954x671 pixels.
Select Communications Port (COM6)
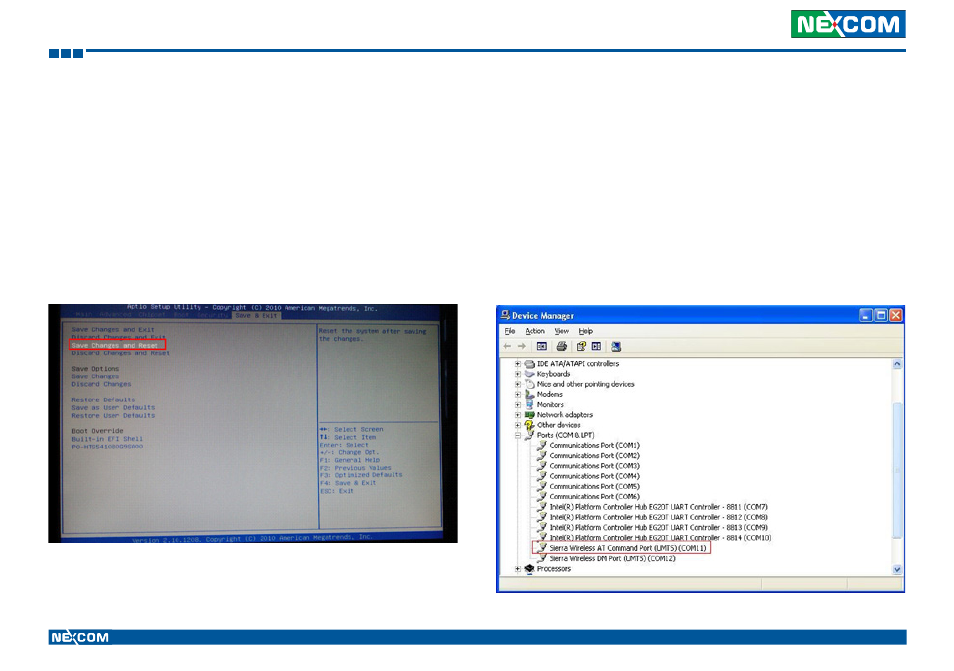594,496
